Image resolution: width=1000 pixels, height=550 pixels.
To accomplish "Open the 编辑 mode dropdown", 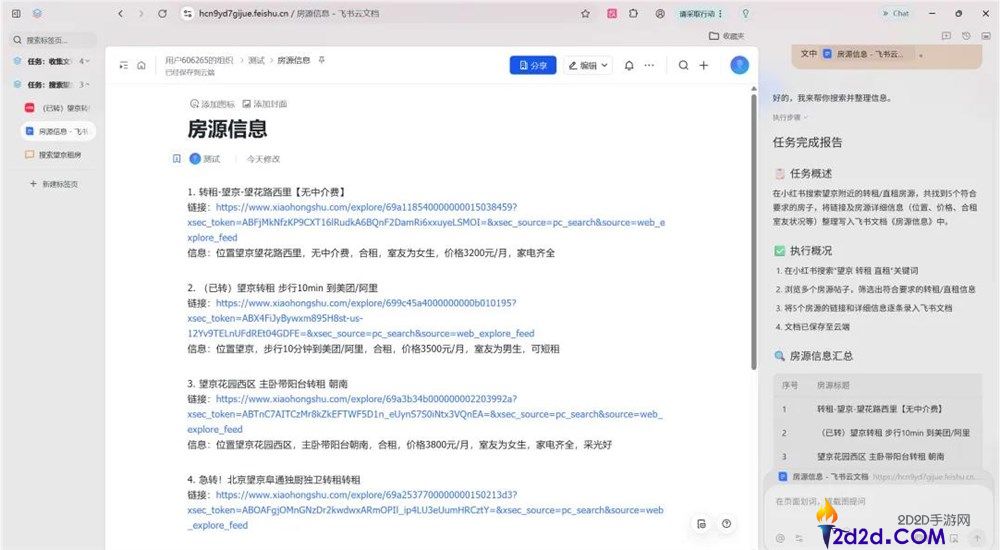I will (x=588, y=65).
